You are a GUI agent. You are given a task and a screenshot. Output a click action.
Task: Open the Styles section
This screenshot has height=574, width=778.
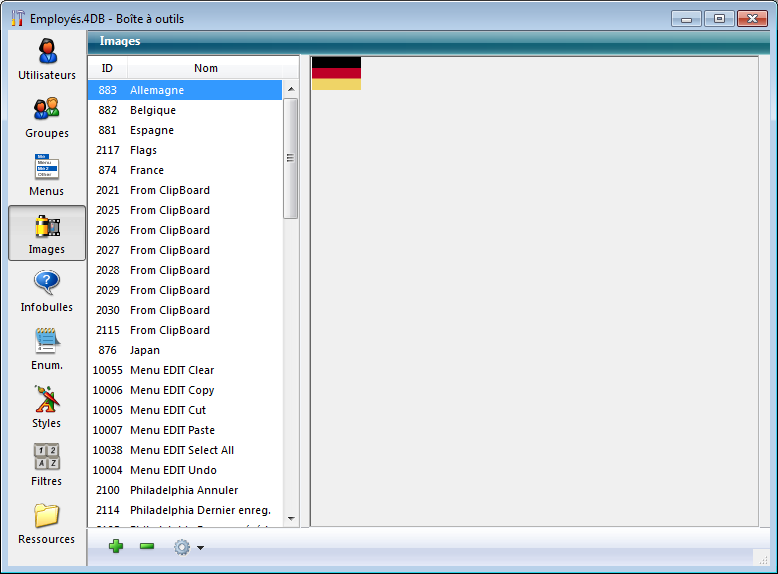[x=47, y=407]
